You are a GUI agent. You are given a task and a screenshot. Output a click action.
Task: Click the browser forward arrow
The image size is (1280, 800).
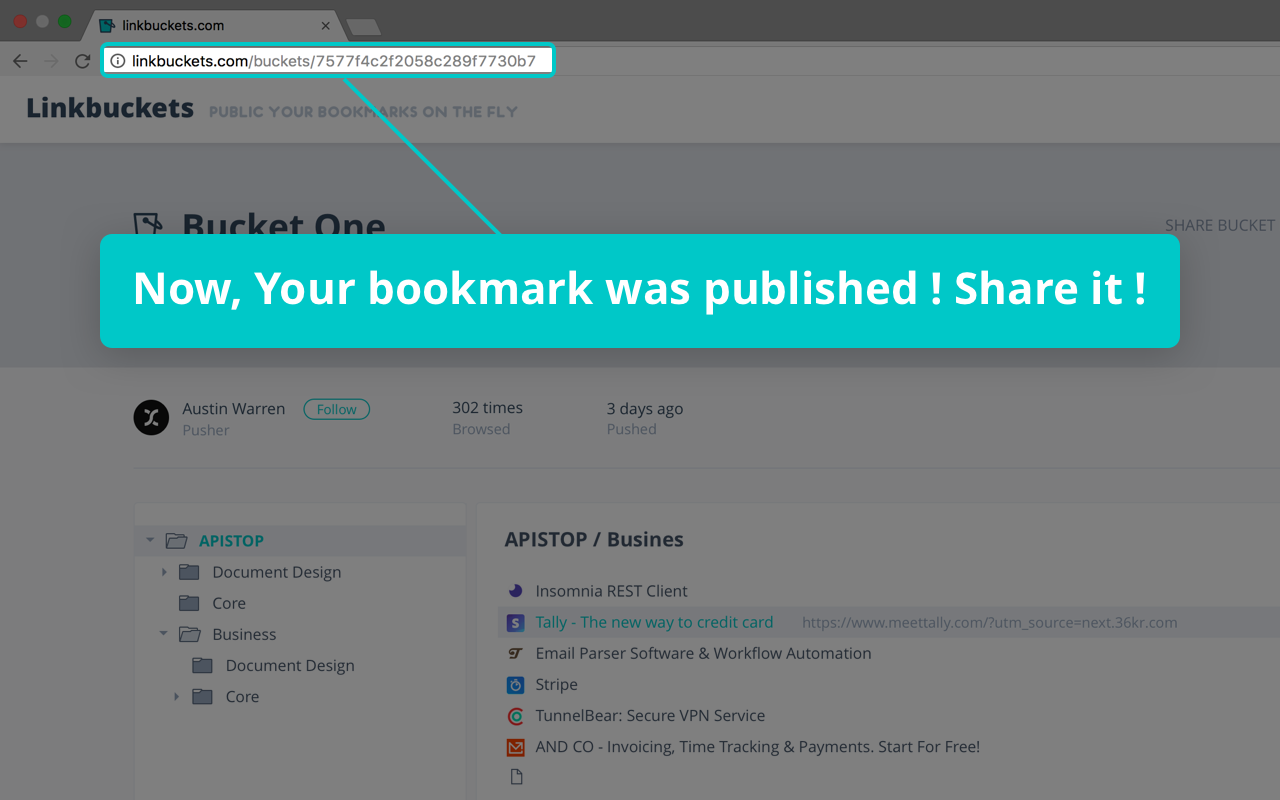coord(51,61)
